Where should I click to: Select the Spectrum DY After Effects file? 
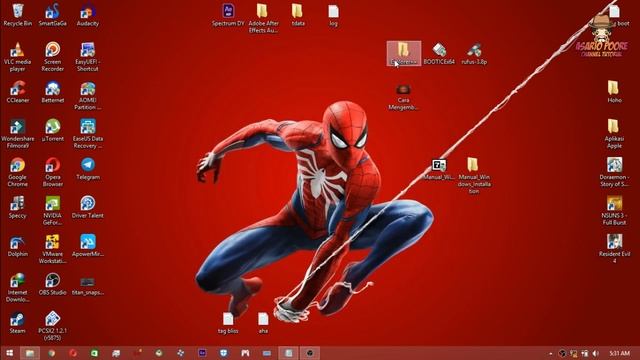(228, 15)
